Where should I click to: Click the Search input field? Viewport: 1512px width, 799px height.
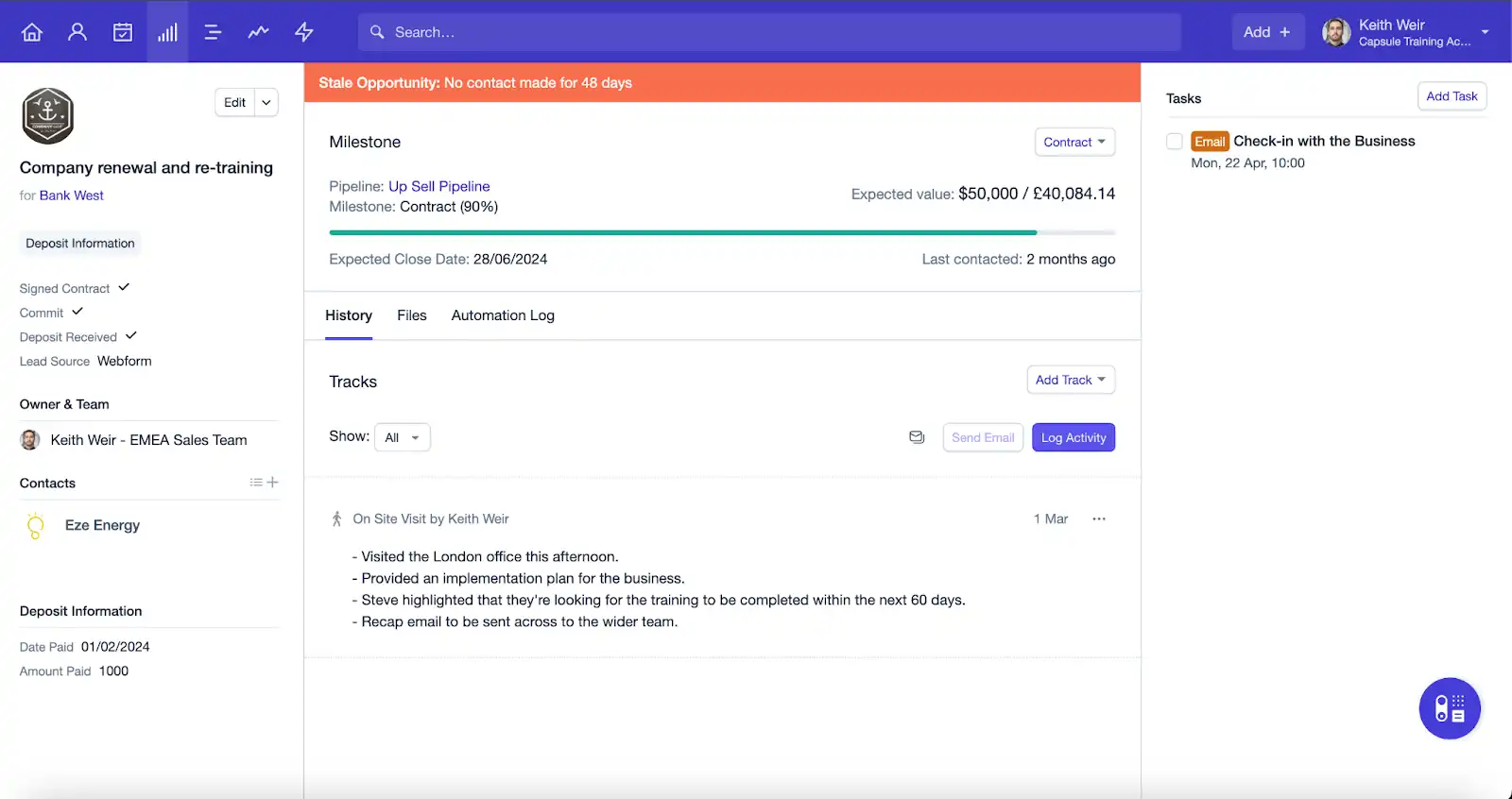click(x=769, y=32)
